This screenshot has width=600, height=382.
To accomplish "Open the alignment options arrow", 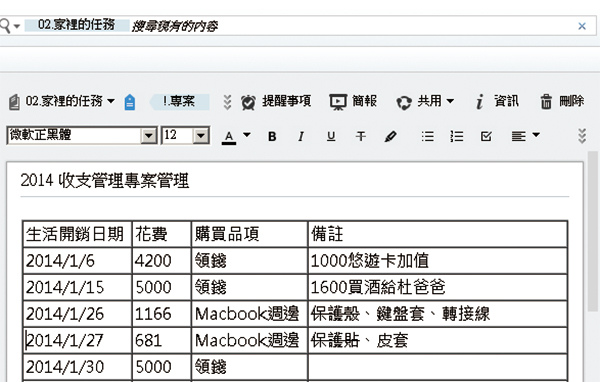I will point(536,135).
